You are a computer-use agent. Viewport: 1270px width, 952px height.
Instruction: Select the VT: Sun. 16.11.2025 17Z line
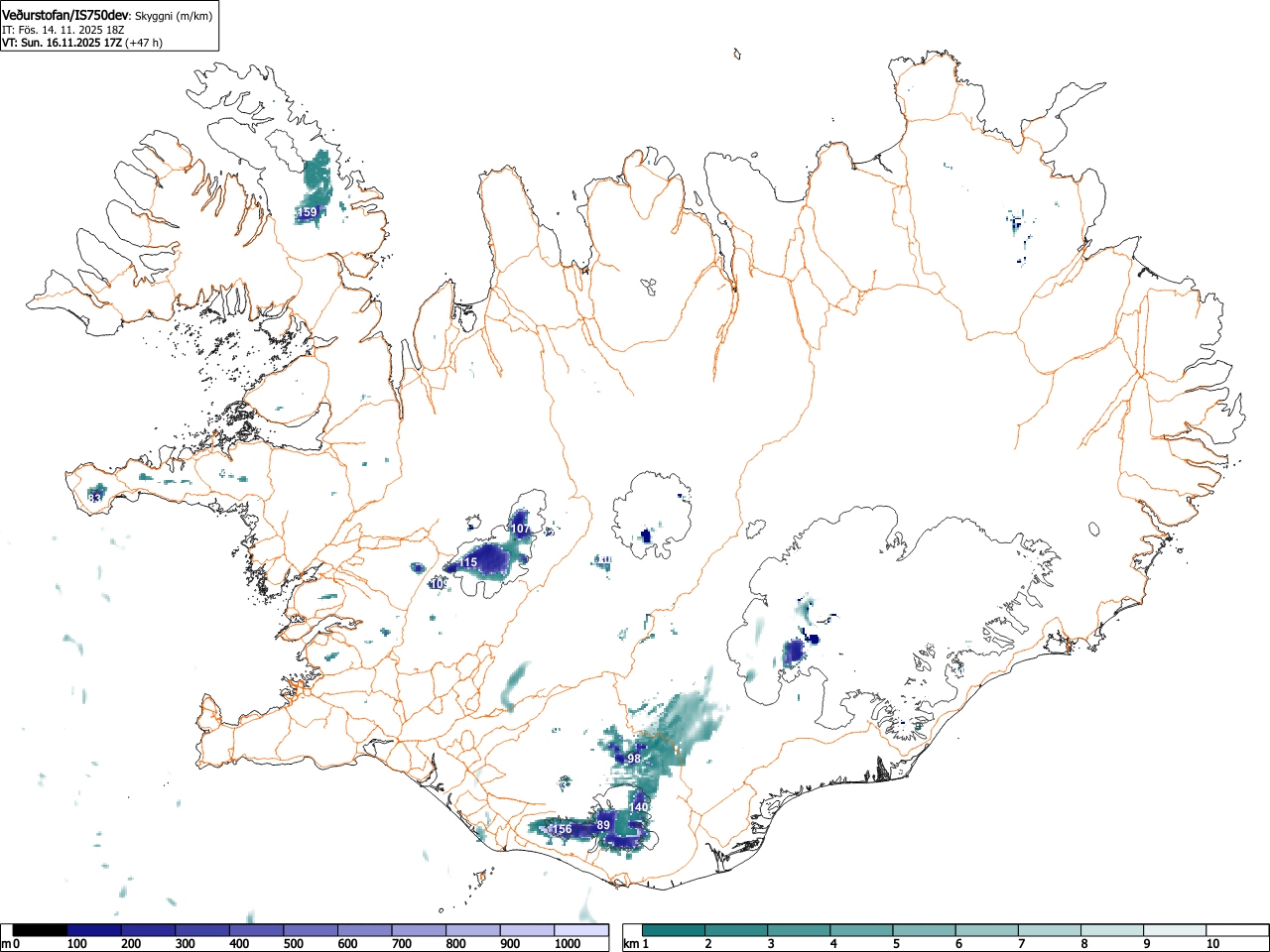[82, 43]
